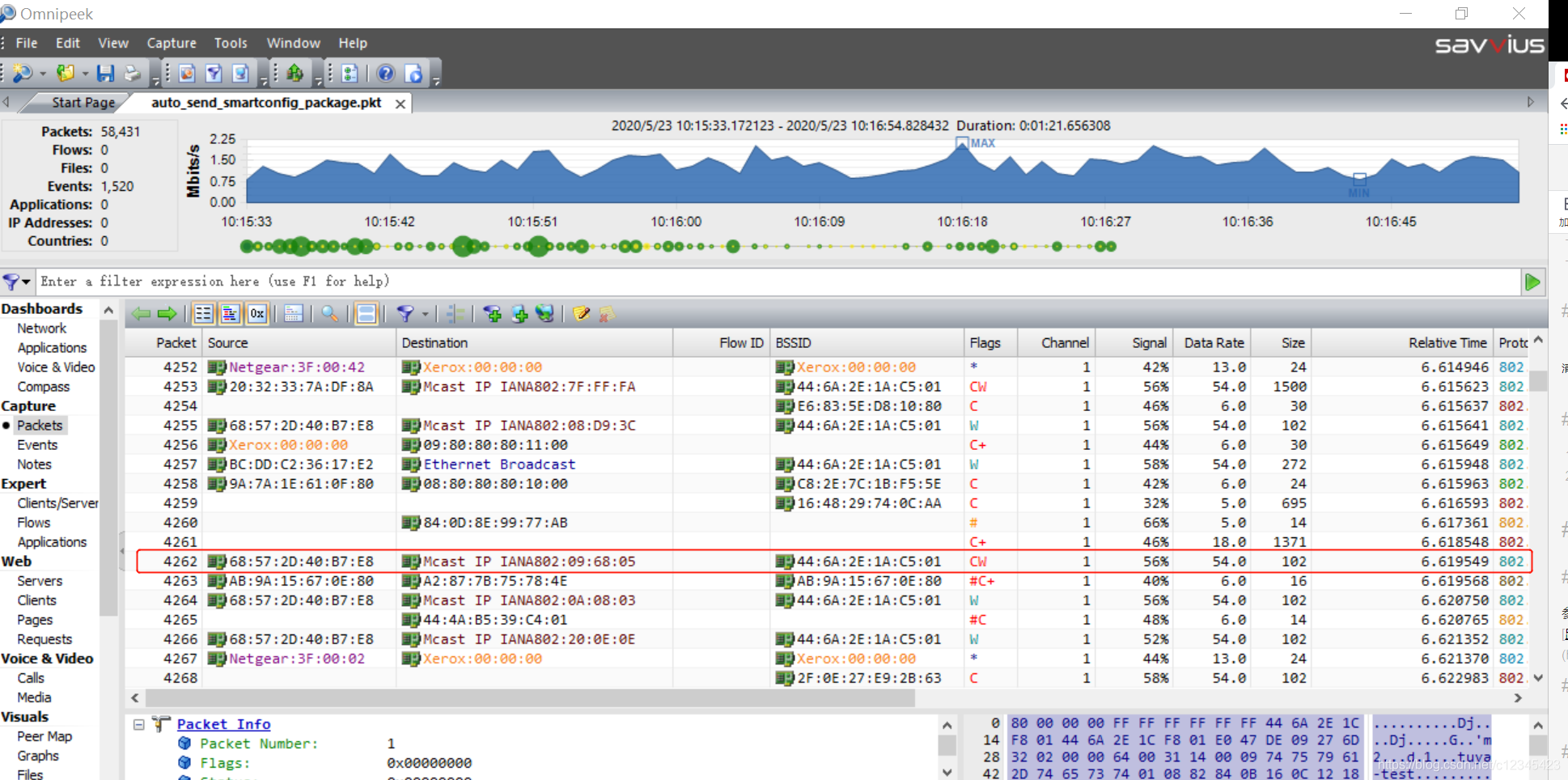Click the resolve names globe icon

(x=545, y=314)
